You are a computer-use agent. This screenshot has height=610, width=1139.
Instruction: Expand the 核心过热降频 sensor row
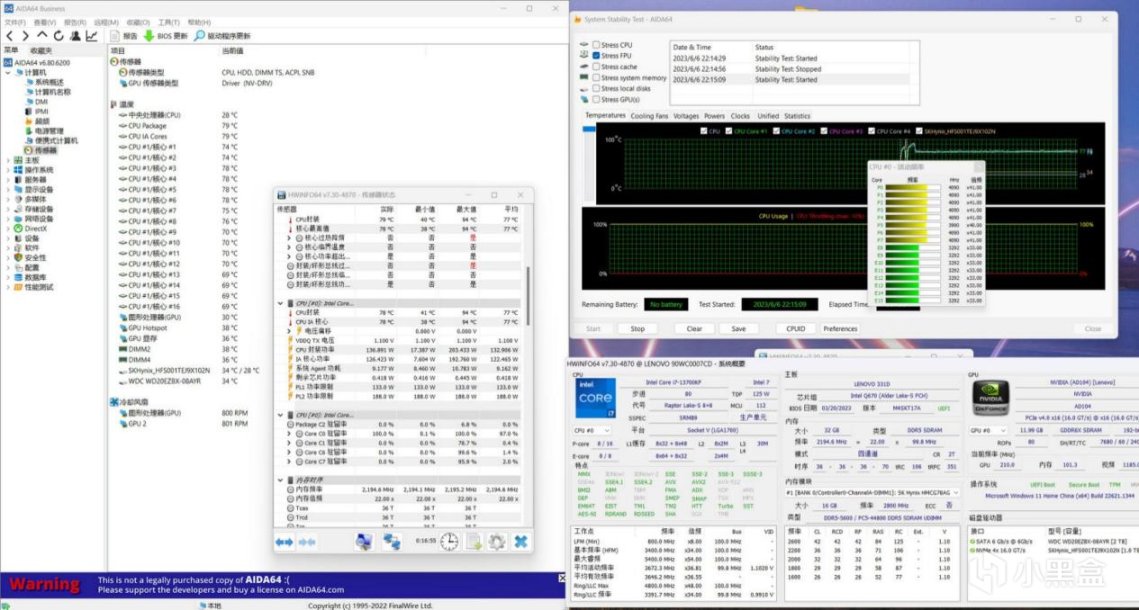288,237
